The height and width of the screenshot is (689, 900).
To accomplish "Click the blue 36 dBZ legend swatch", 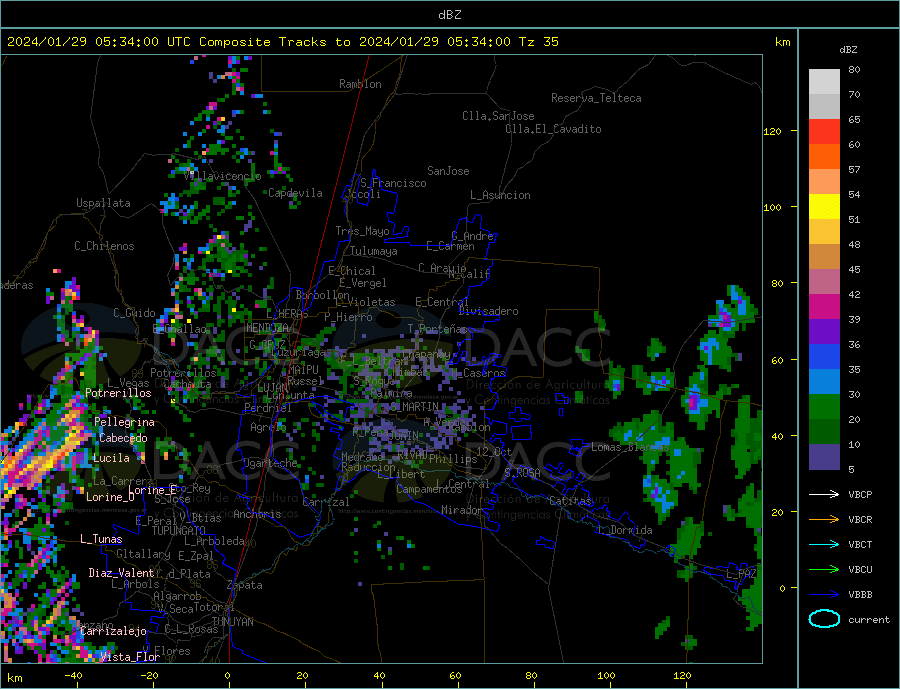I will (x=824, y=357).
